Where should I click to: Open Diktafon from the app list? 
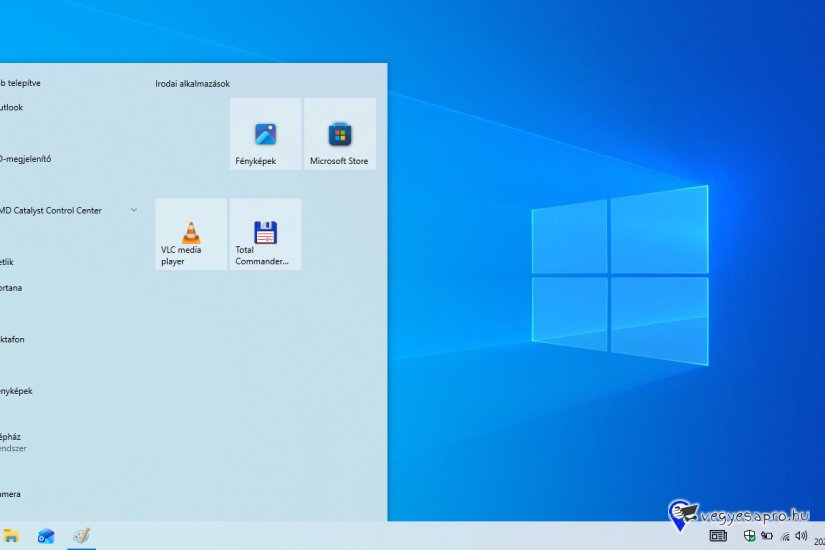(x=14, y=340)
